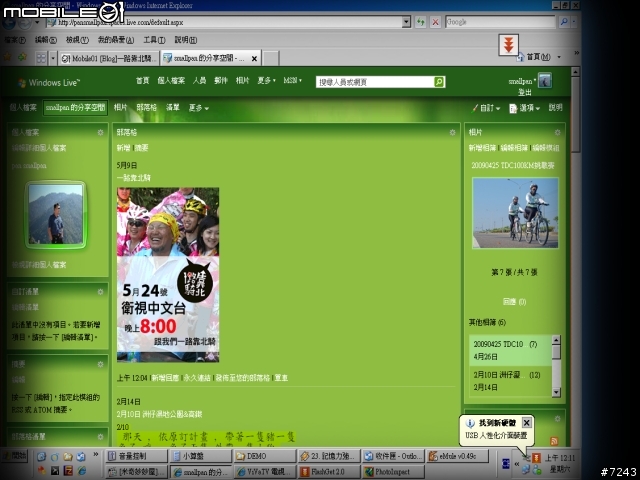Screen dimensions: 640x480
Task: Open the Quick Tabs grid icon
Action: [x=41, y=58]
